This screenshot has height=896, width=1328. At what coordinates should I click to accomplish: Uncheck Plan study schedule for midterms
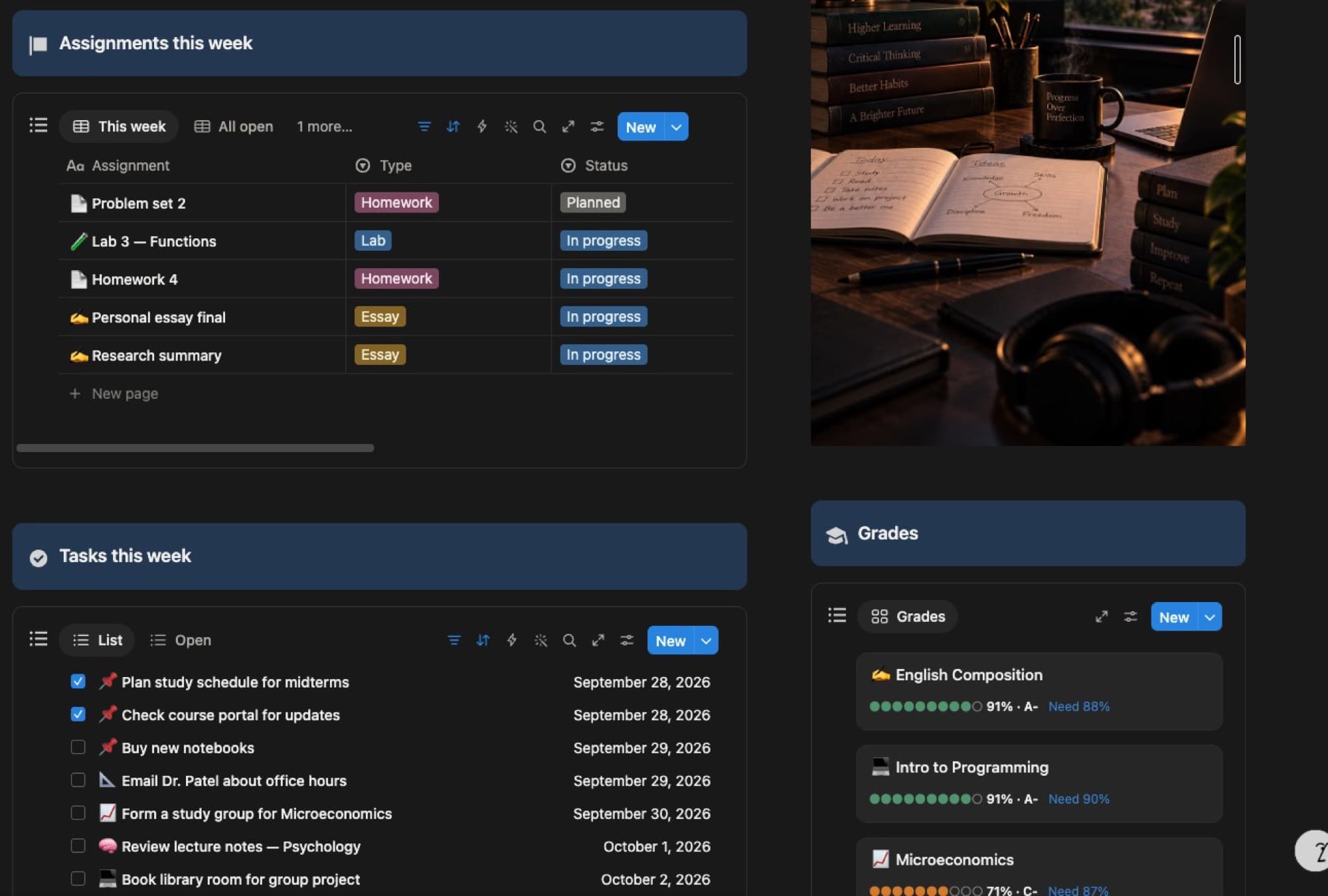[x=78, y=681]
